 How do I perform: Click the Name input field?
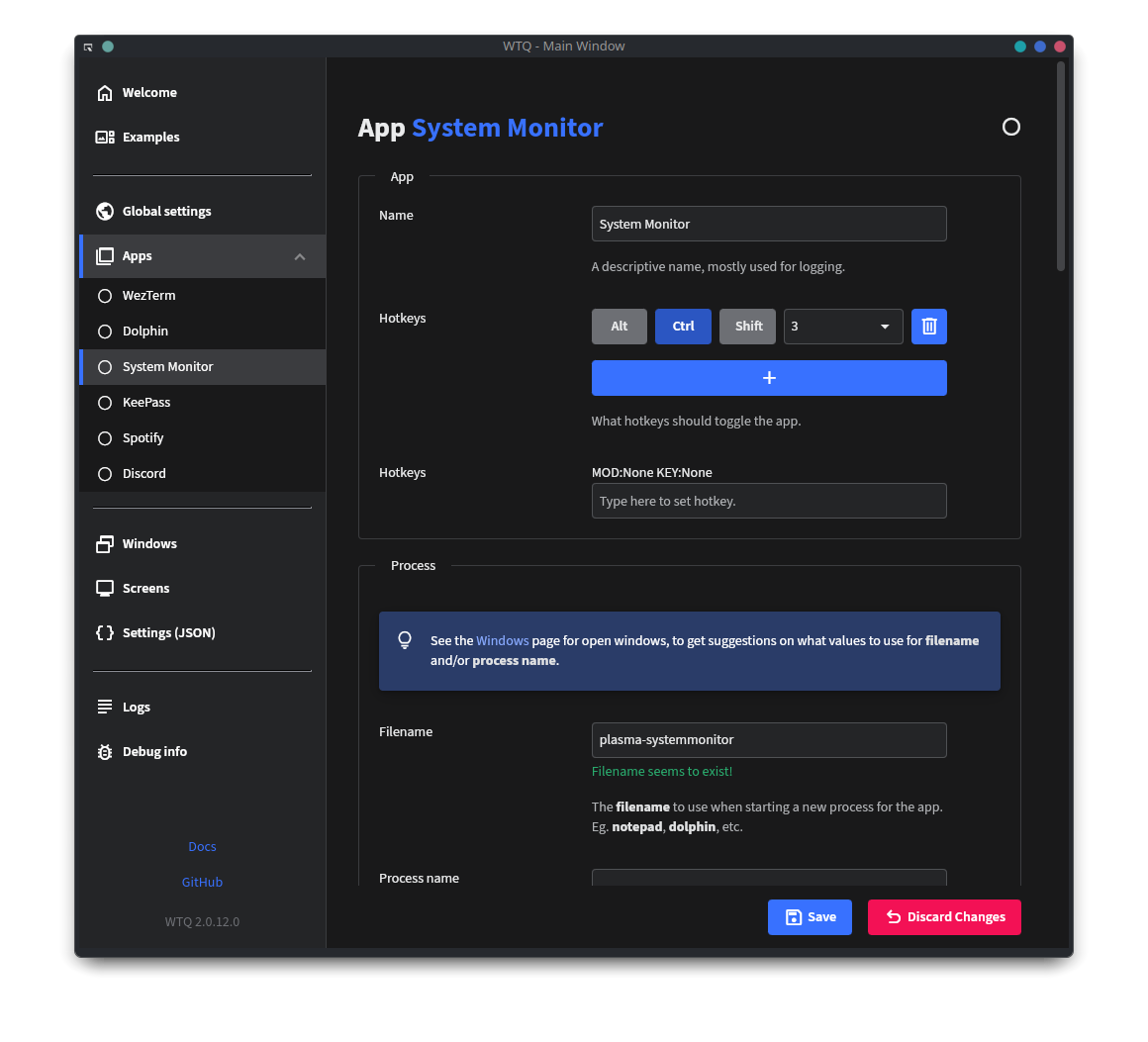pos(769,224)
